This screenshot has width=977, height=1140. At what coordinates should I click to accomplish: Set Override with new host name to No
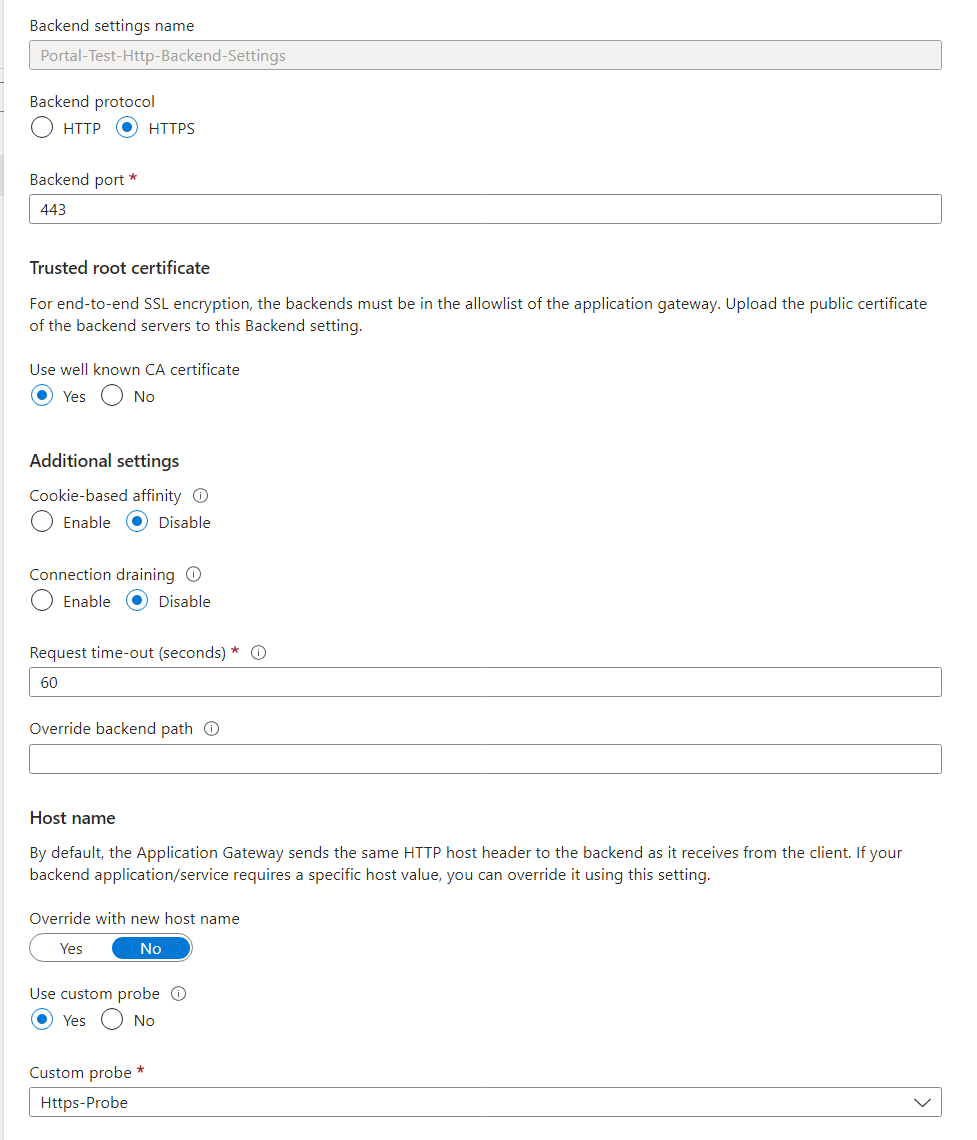(x=151, y=949)
